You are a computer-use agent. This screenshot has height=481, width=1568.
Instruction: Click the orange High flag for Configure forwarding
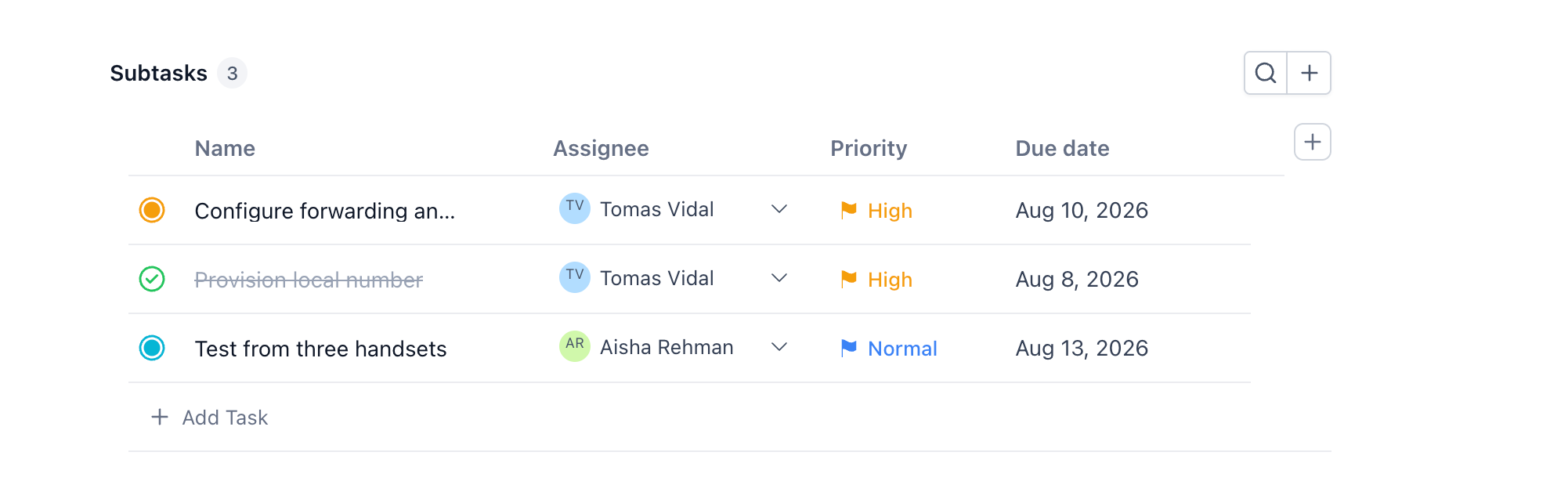point(848,210)
